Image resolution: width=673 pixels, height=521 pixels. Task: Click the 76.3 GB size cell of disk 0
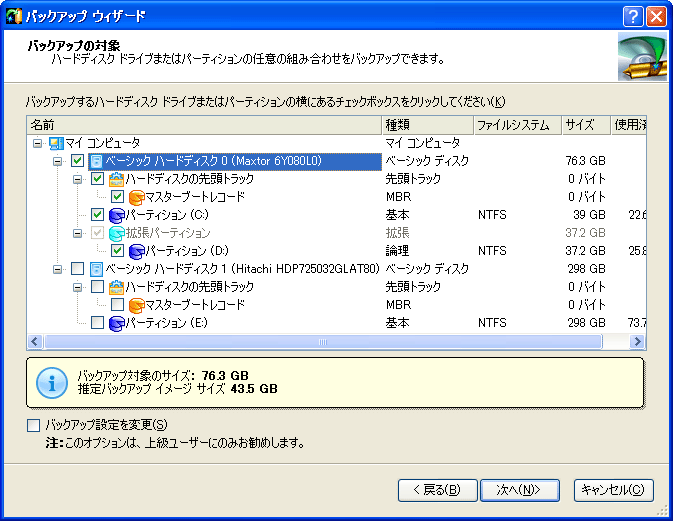pyautogui.click(x=585, y=161)
